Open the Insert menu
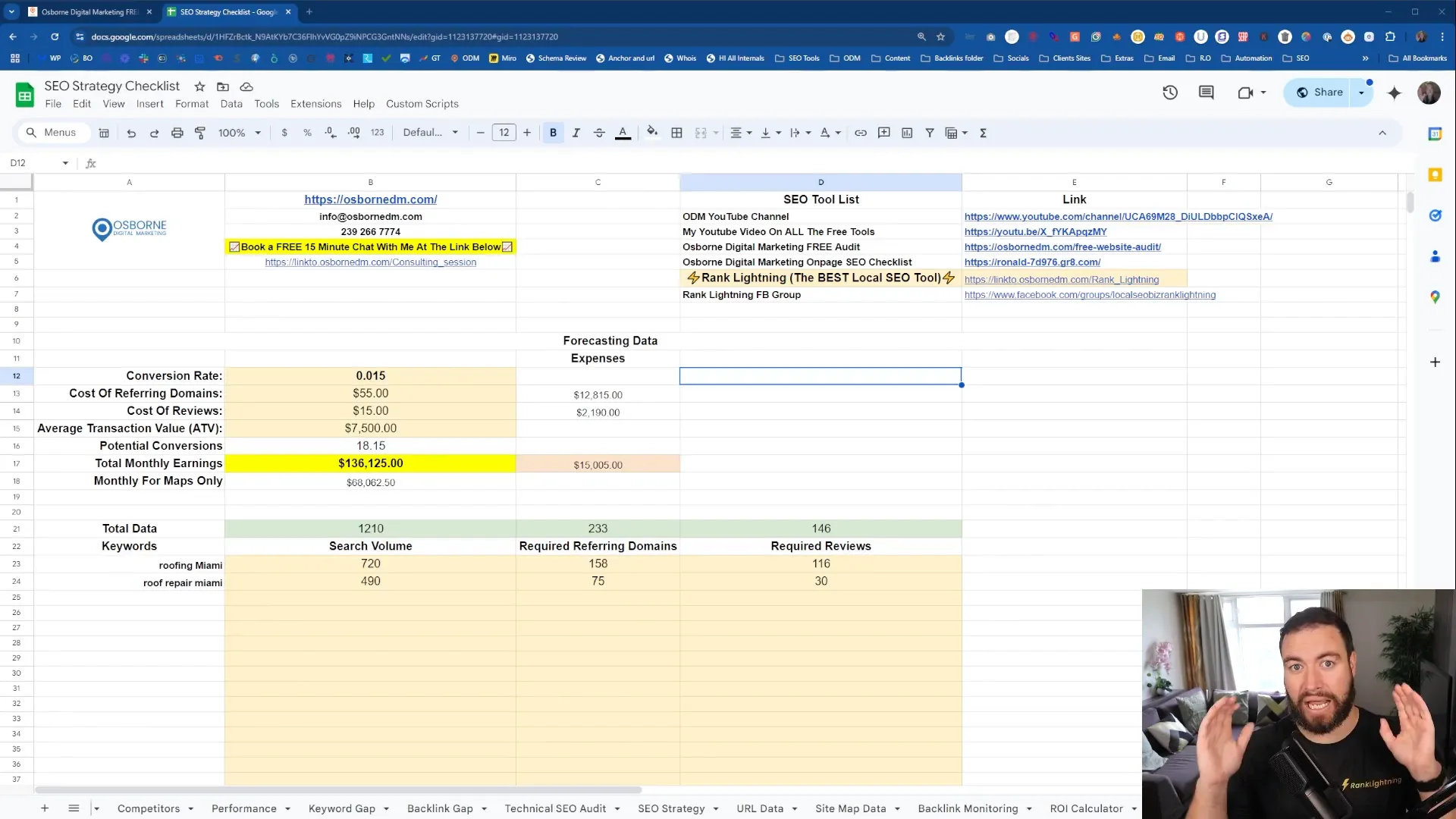1456x819 pixels. pos(149,104)
